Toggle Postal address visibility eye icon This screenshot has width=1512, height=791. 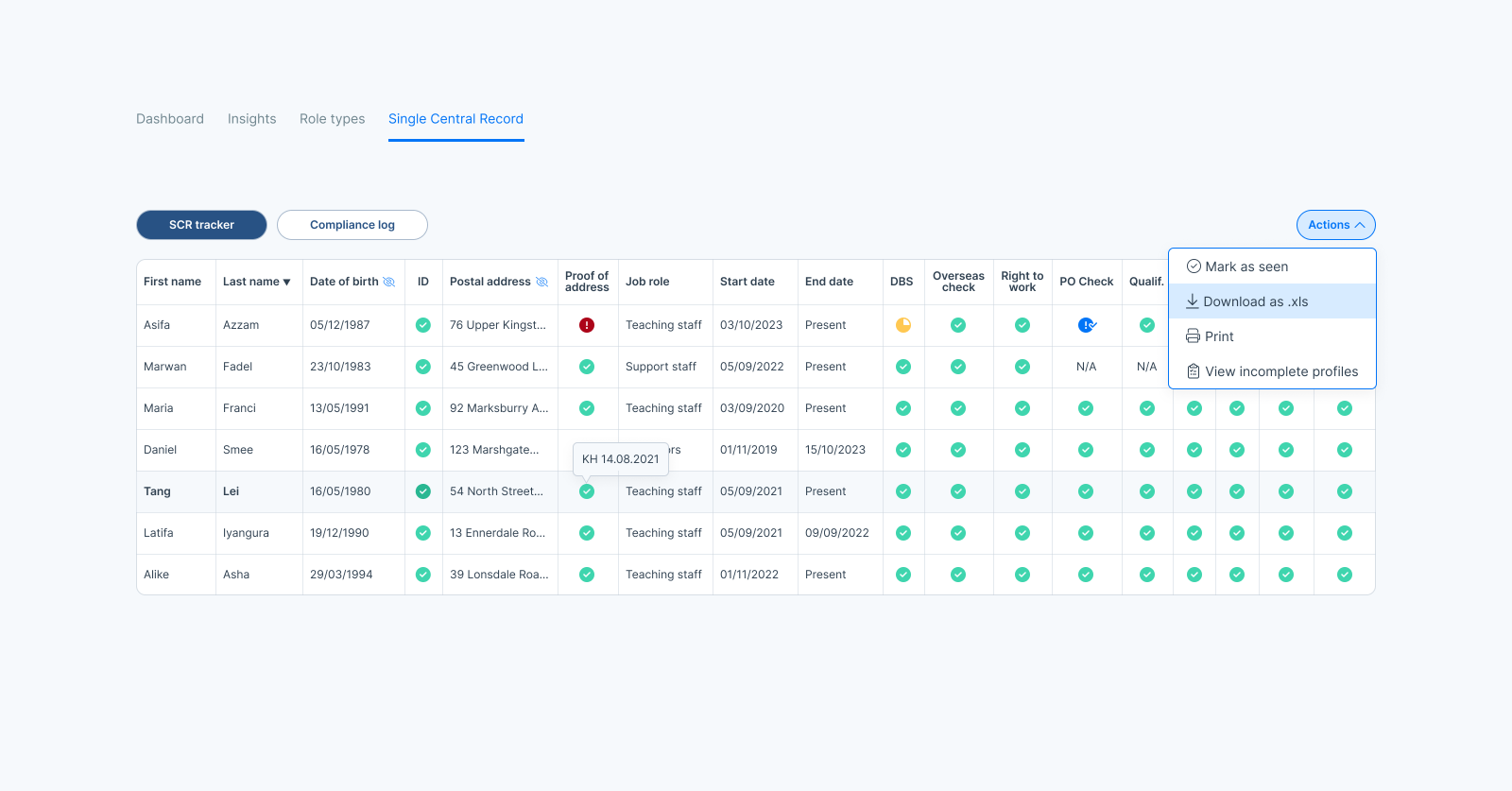pos(541,282)
